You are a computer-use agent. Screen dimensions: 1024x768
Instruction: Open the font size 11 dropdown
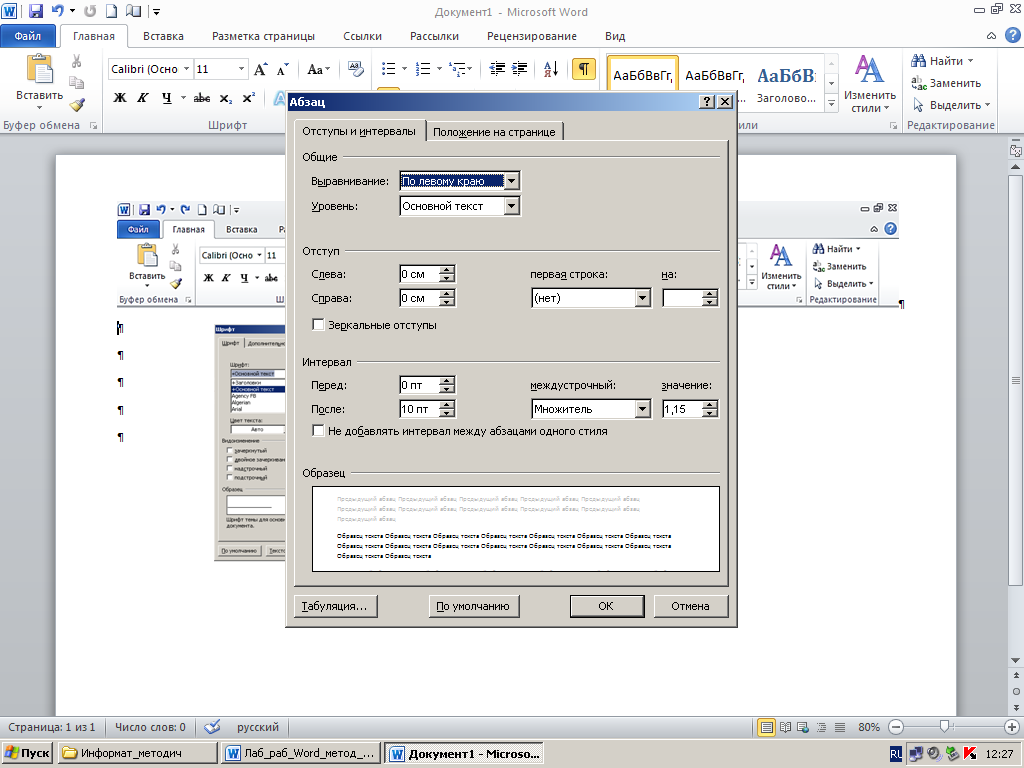(242, 69)
